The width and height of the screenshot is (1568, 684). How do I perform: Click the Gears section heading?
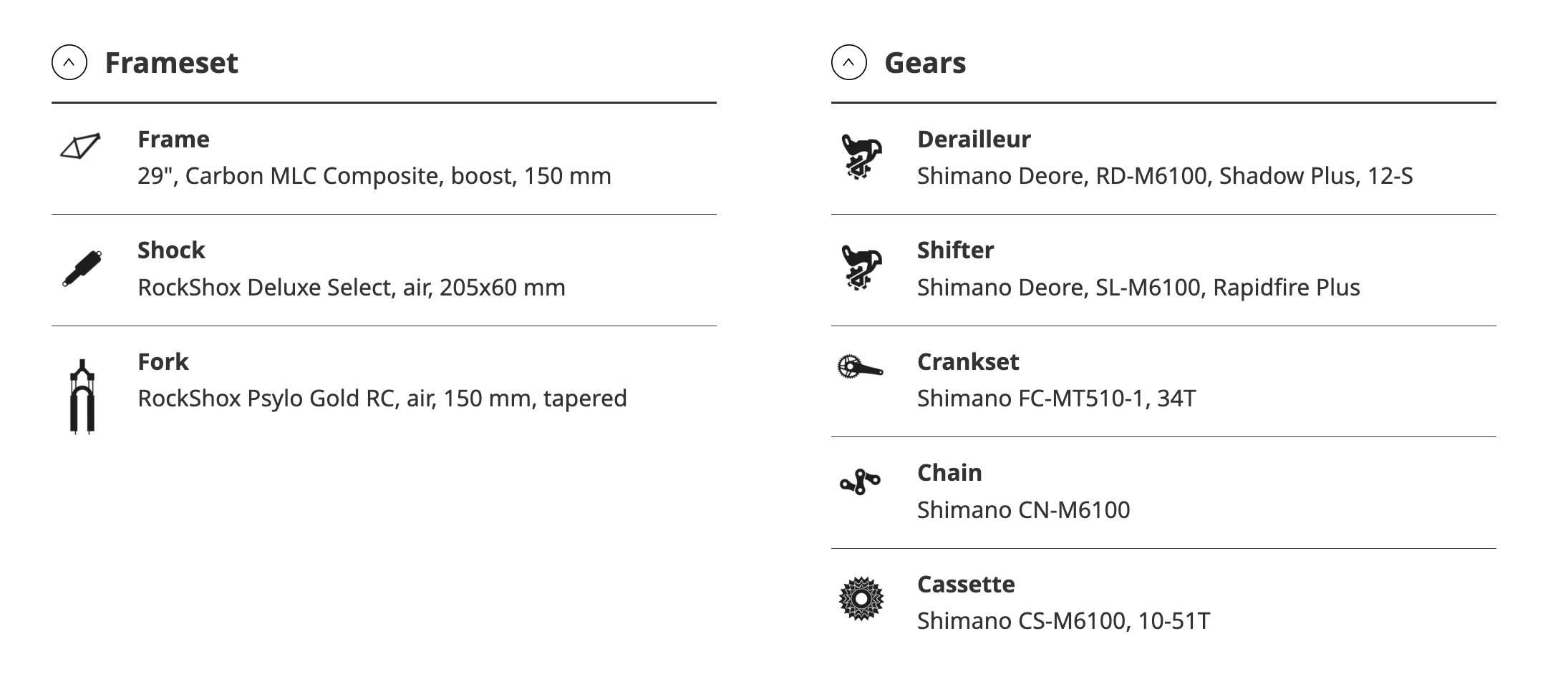click(x=925, y=62)
